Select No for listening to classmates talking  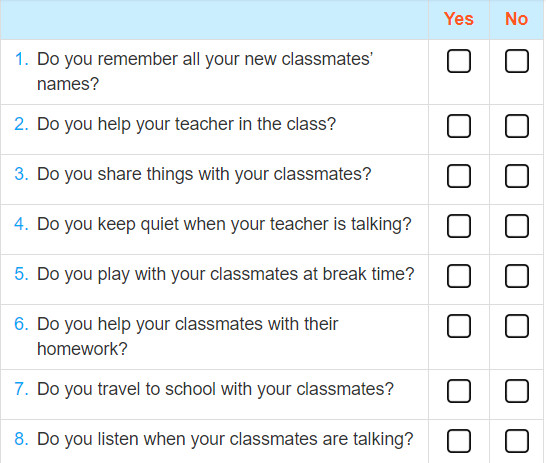pyautogui.click(x=517, y=441)
